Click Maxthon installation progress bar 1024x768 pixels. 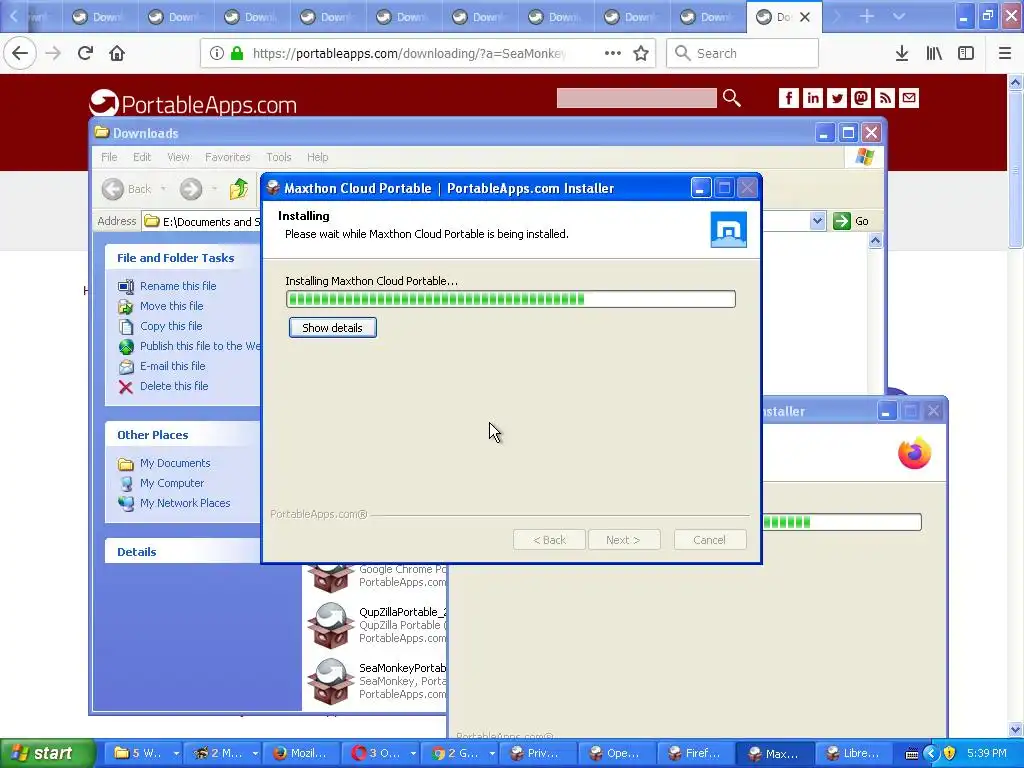[x=511, y=299]
